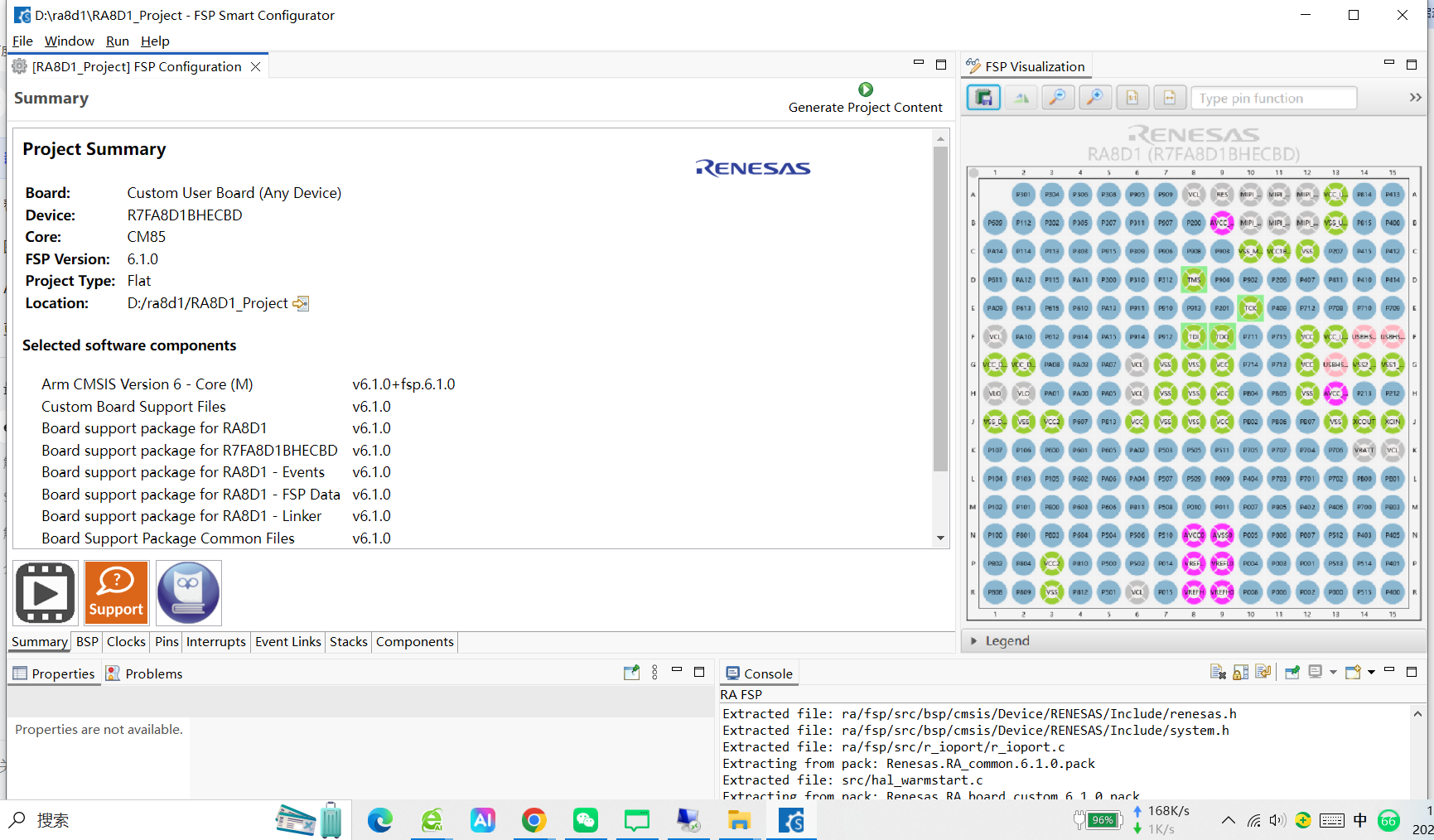Reset package view zoom to 1:1
This screenshot has width=1434, height=840.
pyautogui.click(x=1132, y=98)
